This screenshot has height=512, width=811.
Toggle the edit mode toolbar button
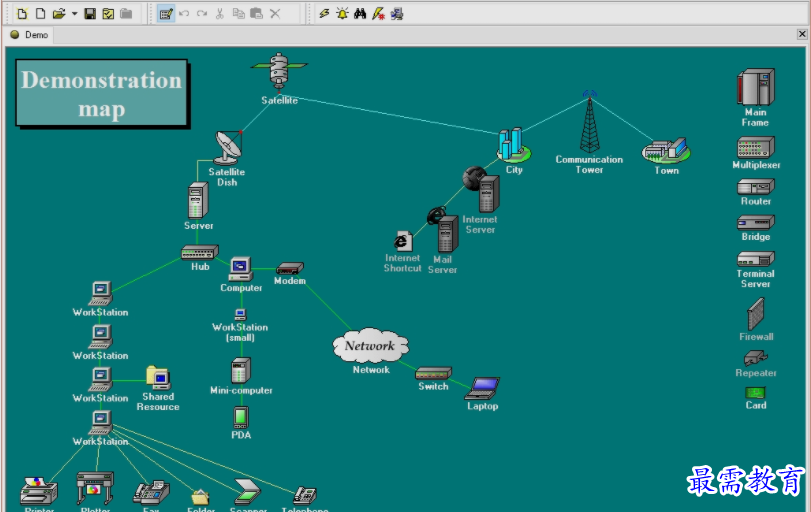pyautogui.click(x=166, y=14)
